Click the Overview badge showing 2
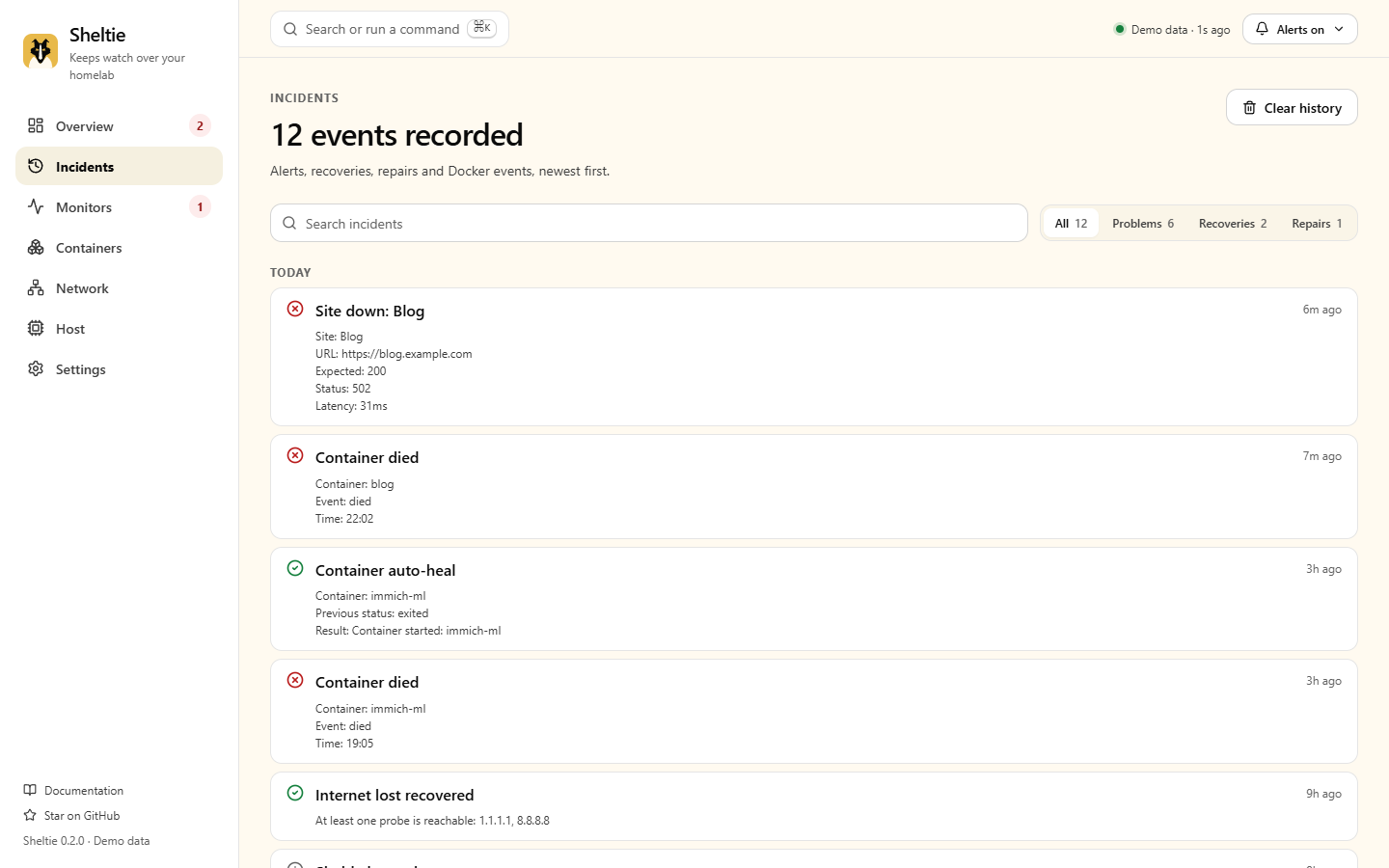The image size is (1389, 868). click(x=200, y=125)
